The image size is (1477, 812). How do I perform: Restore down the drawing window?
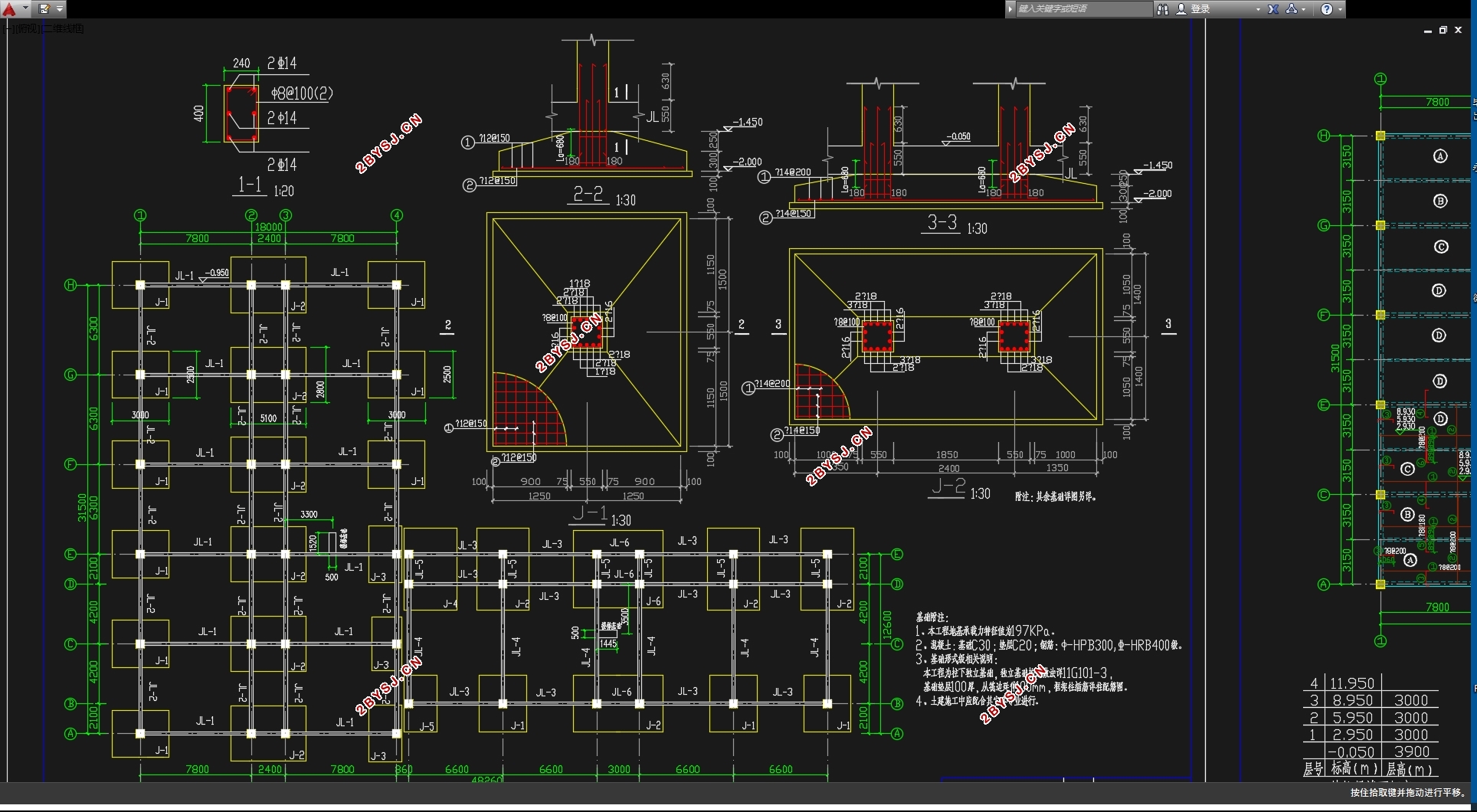[1443, 31]
